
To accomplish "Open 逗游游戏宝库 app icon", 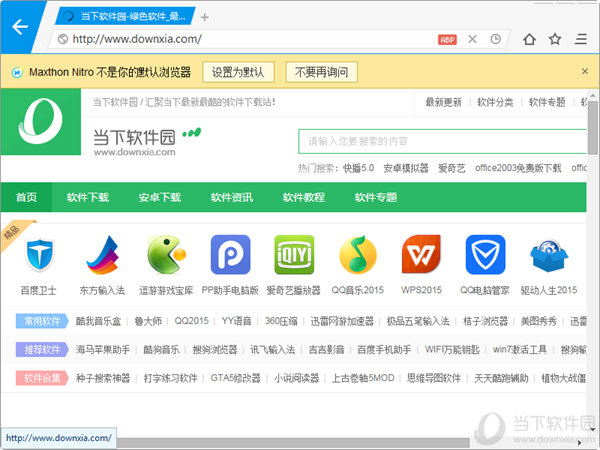I will [x=166, y=255].
